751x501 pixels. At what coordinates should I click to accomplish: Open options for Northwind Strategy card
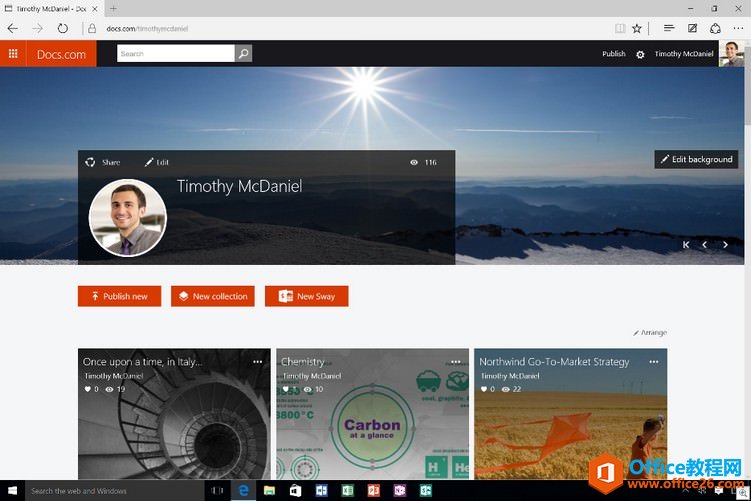point(654,362)
